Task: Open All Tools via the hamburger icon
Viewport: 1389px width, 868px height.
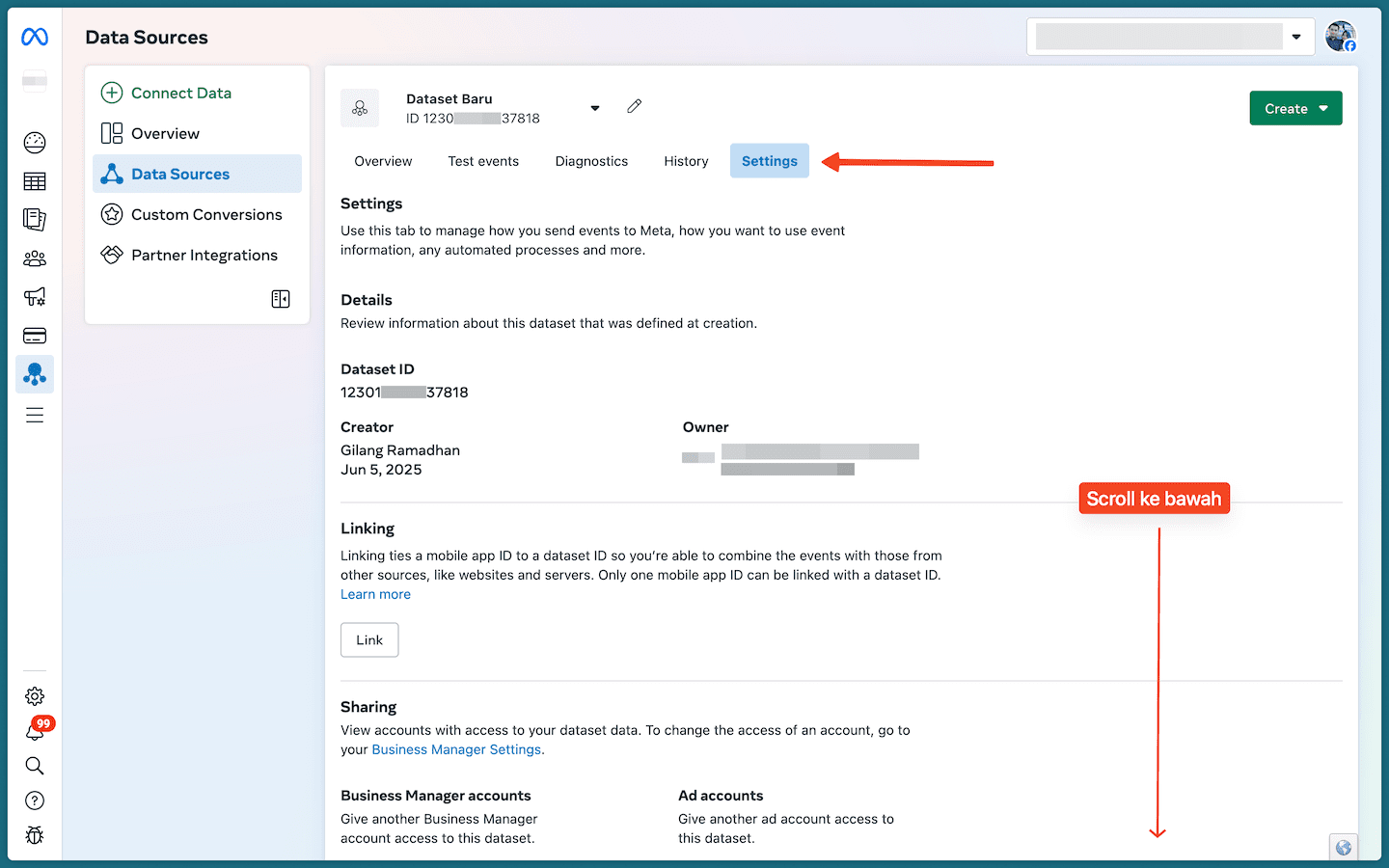Action: pos(35,415)
